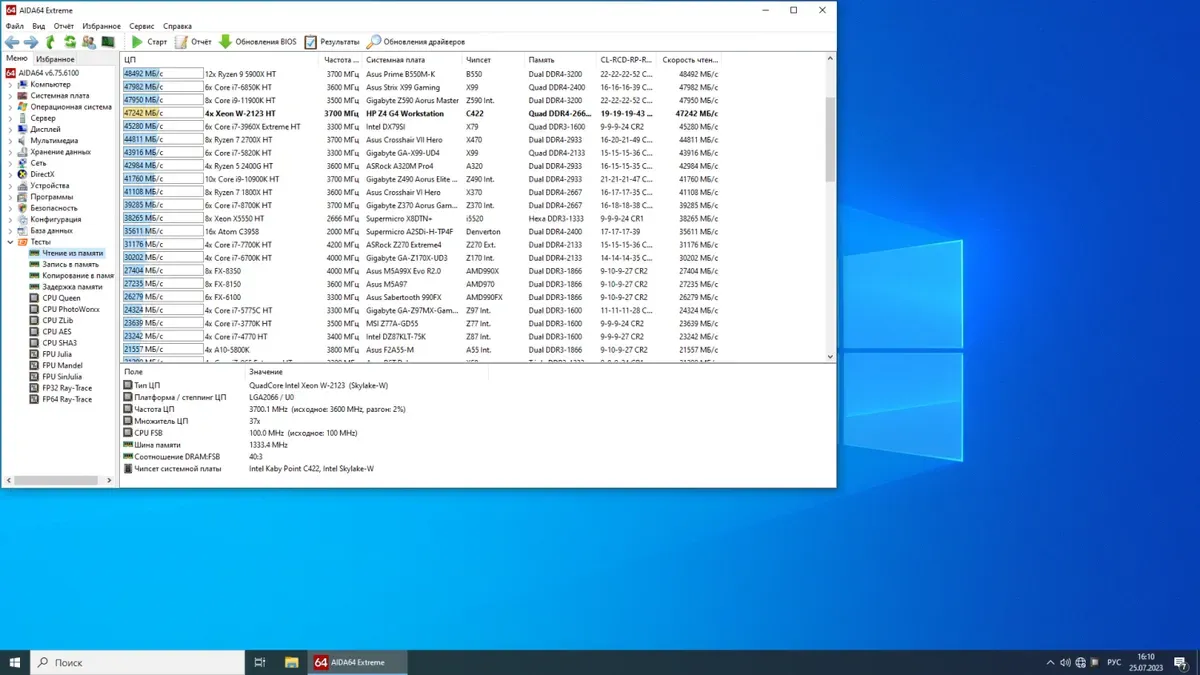The image size is (1200, 675).
Task: Select the CPU Queen benchmark
Action: tap(61, 298)
